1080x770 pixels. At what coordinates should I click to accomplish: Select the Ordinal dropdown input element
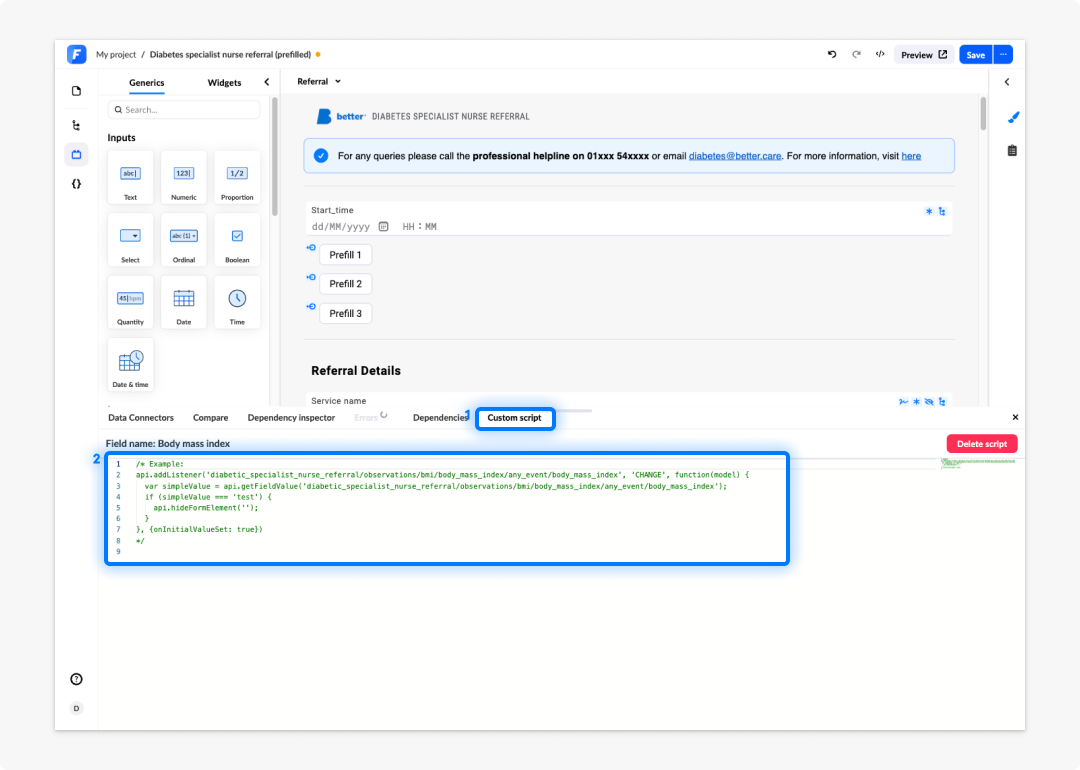pos(184,240)
